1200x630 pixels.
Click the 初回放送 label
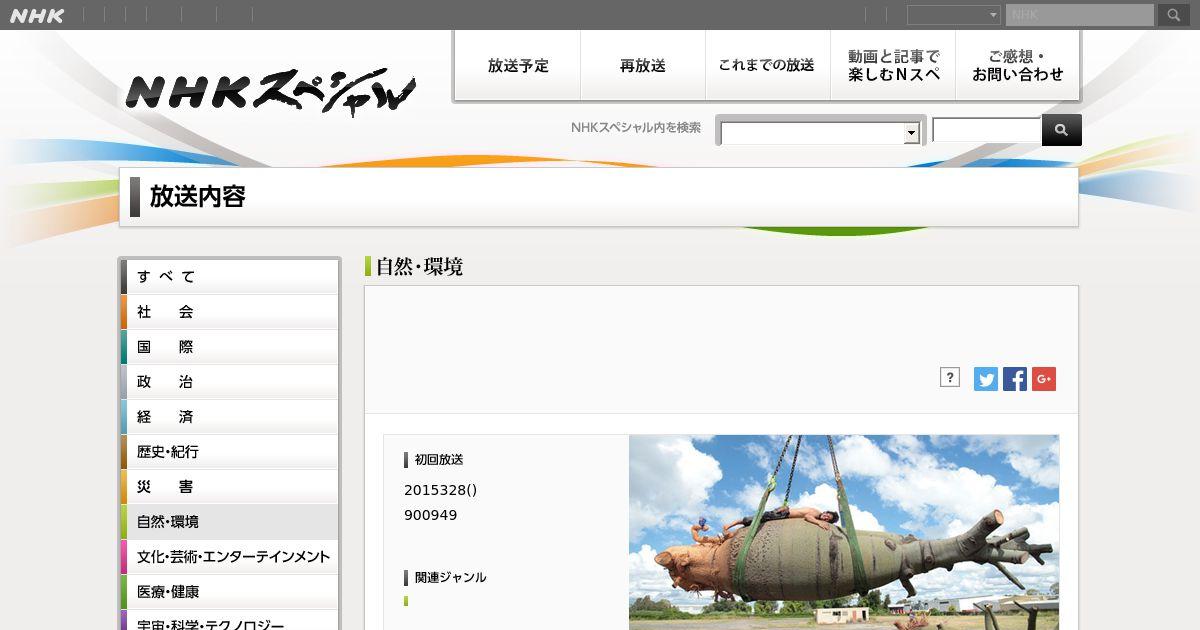coord(439,460)
